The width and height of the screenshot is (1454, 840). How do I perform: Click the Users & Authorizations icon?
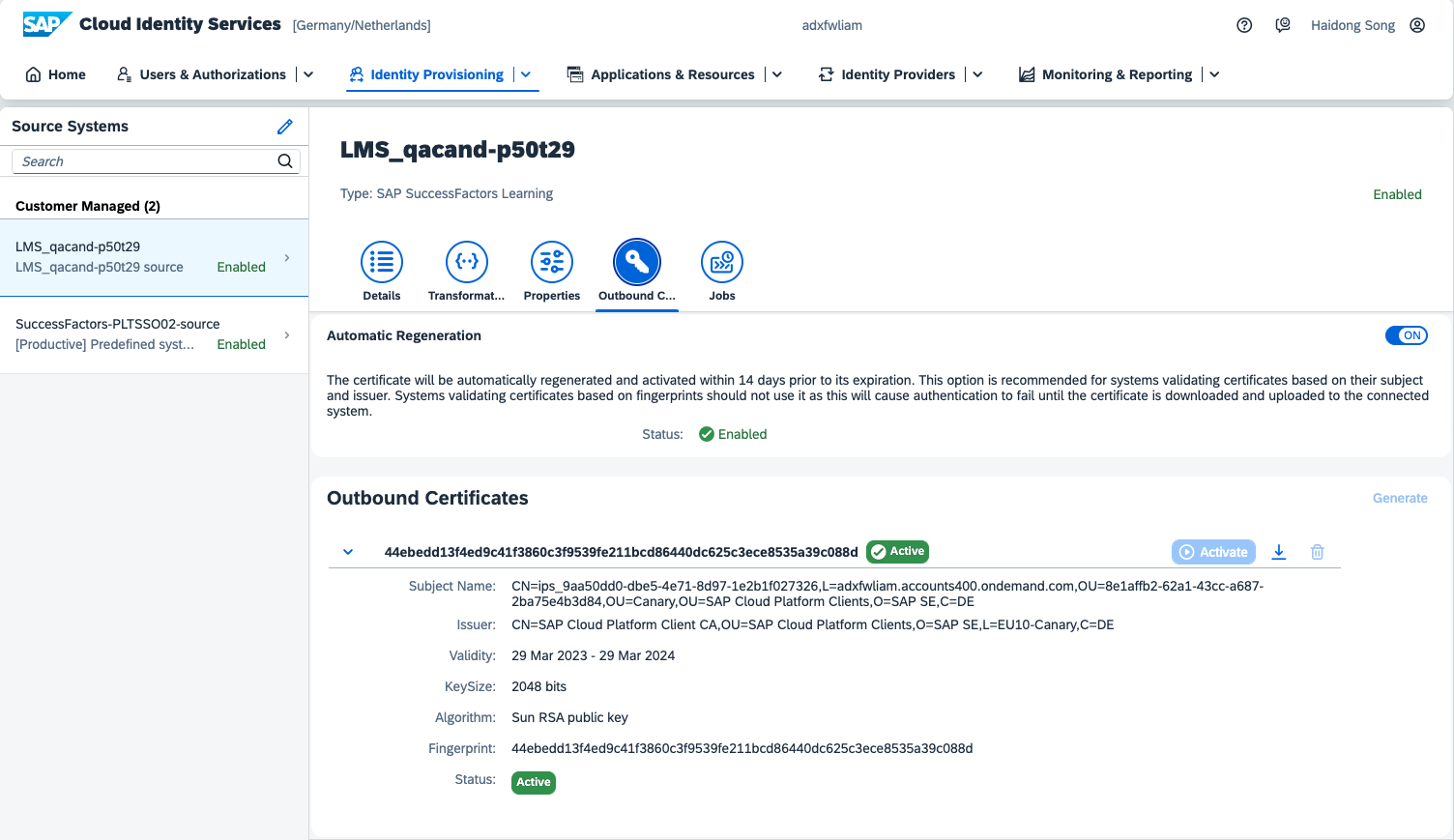[x=124, y=74]
